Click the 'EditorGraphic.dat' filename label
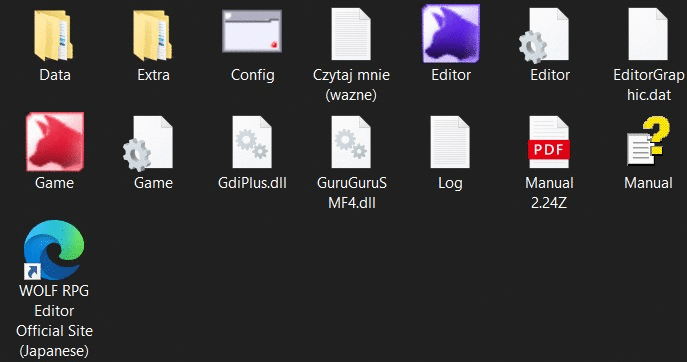The image size is (687, 362). (649, 85)
